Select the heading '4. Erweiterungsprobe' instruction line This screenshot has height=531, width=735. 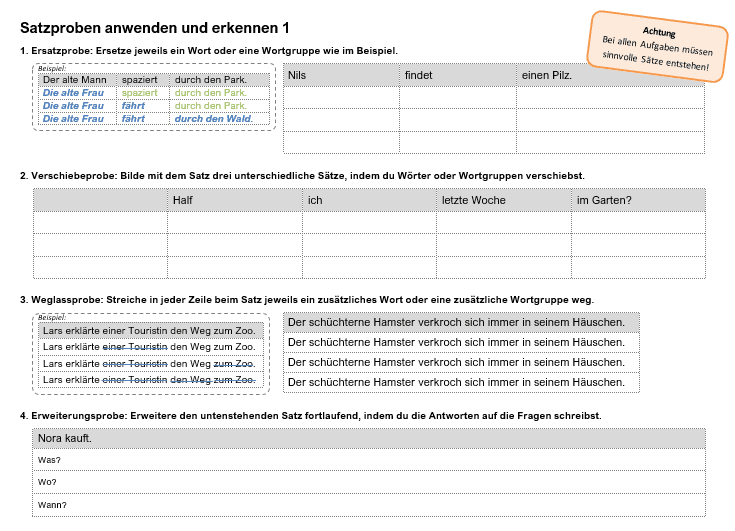click(311, 416)
